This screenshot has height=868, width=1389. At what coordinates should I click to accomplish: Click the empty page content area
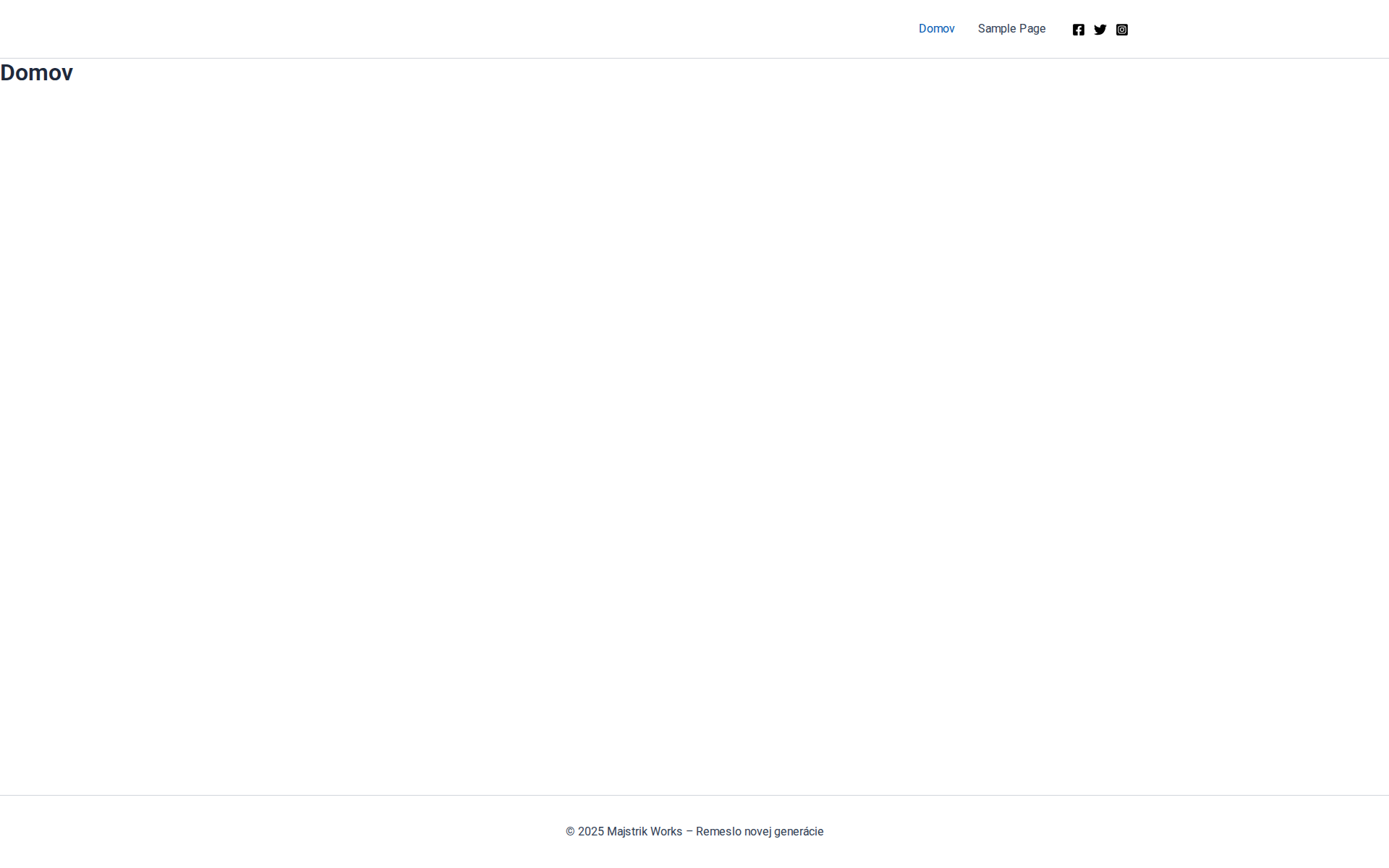(x=694, y=434)
